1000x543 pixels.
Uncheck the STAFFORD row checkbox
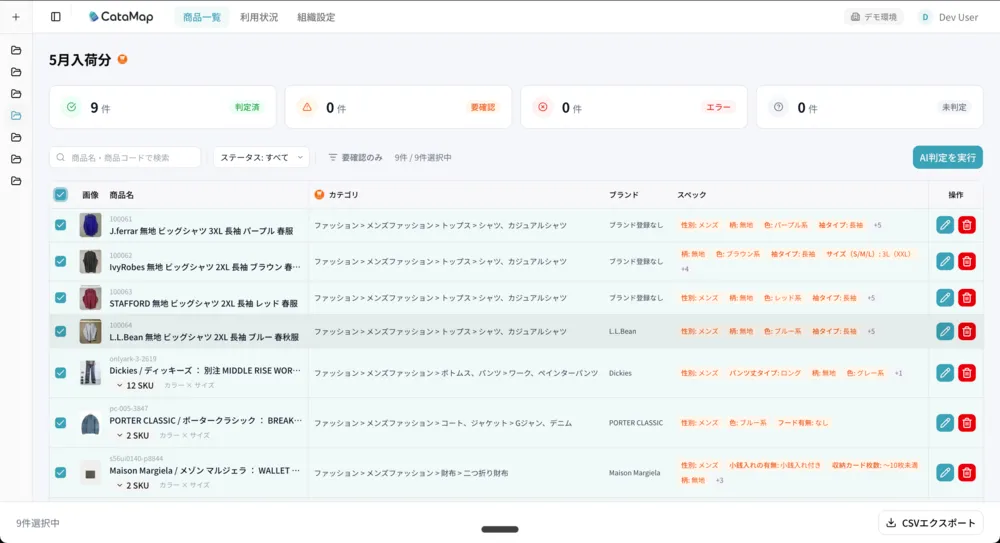coord(61,297)
